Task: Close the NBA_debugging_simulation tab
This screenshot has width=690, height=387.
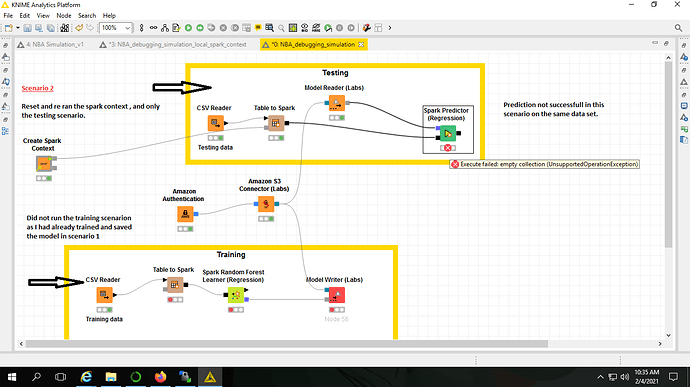Action: pyautogui.click(x=361, y=44)
